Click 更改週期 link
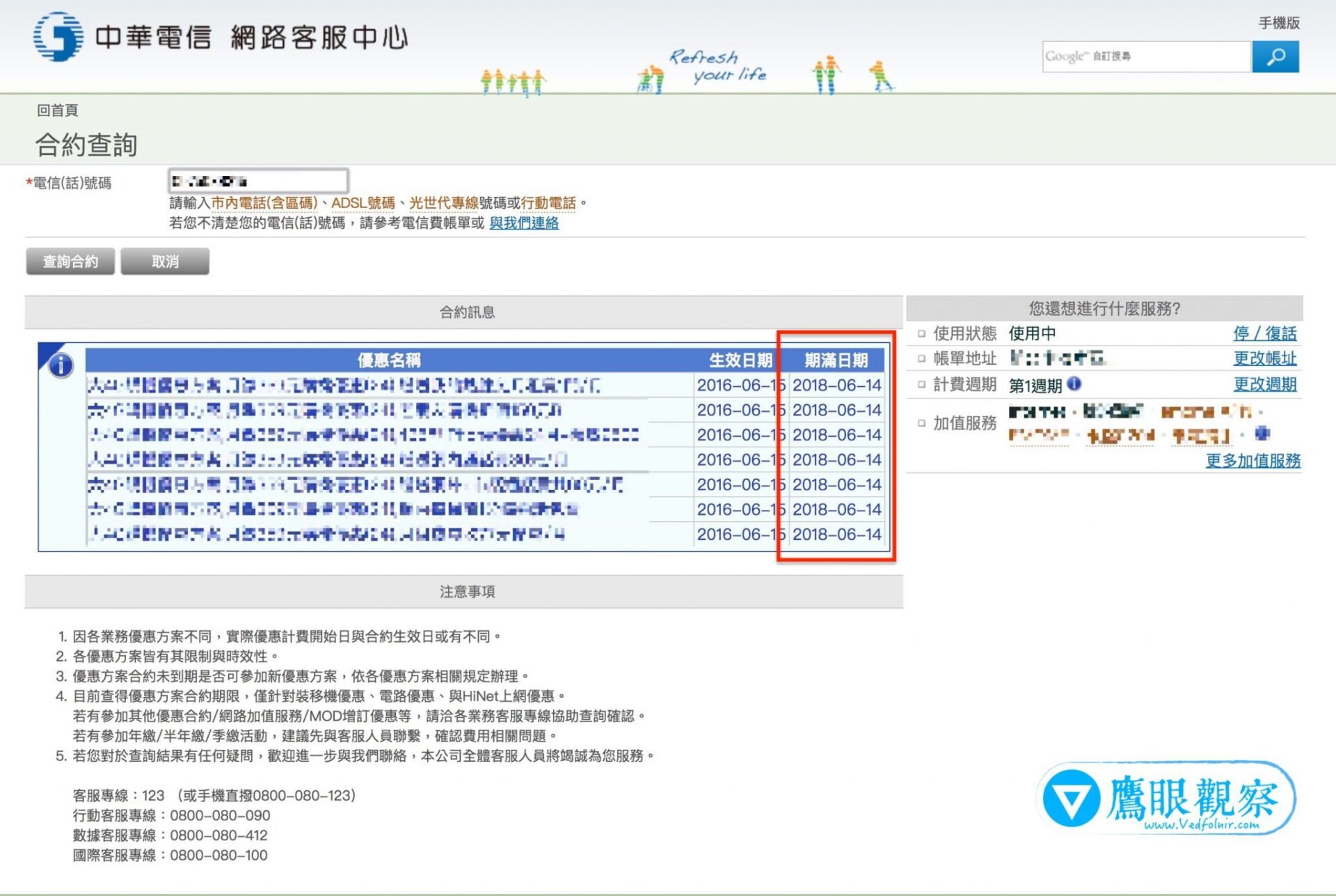Image resolution: width=1336 pixels, height=896 pixels. coord(1265,384)
